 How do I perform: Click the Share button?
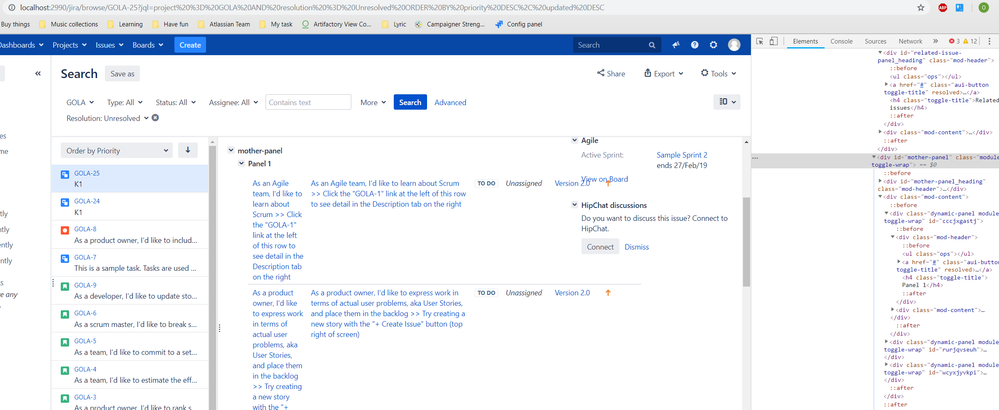coord(611,74)
